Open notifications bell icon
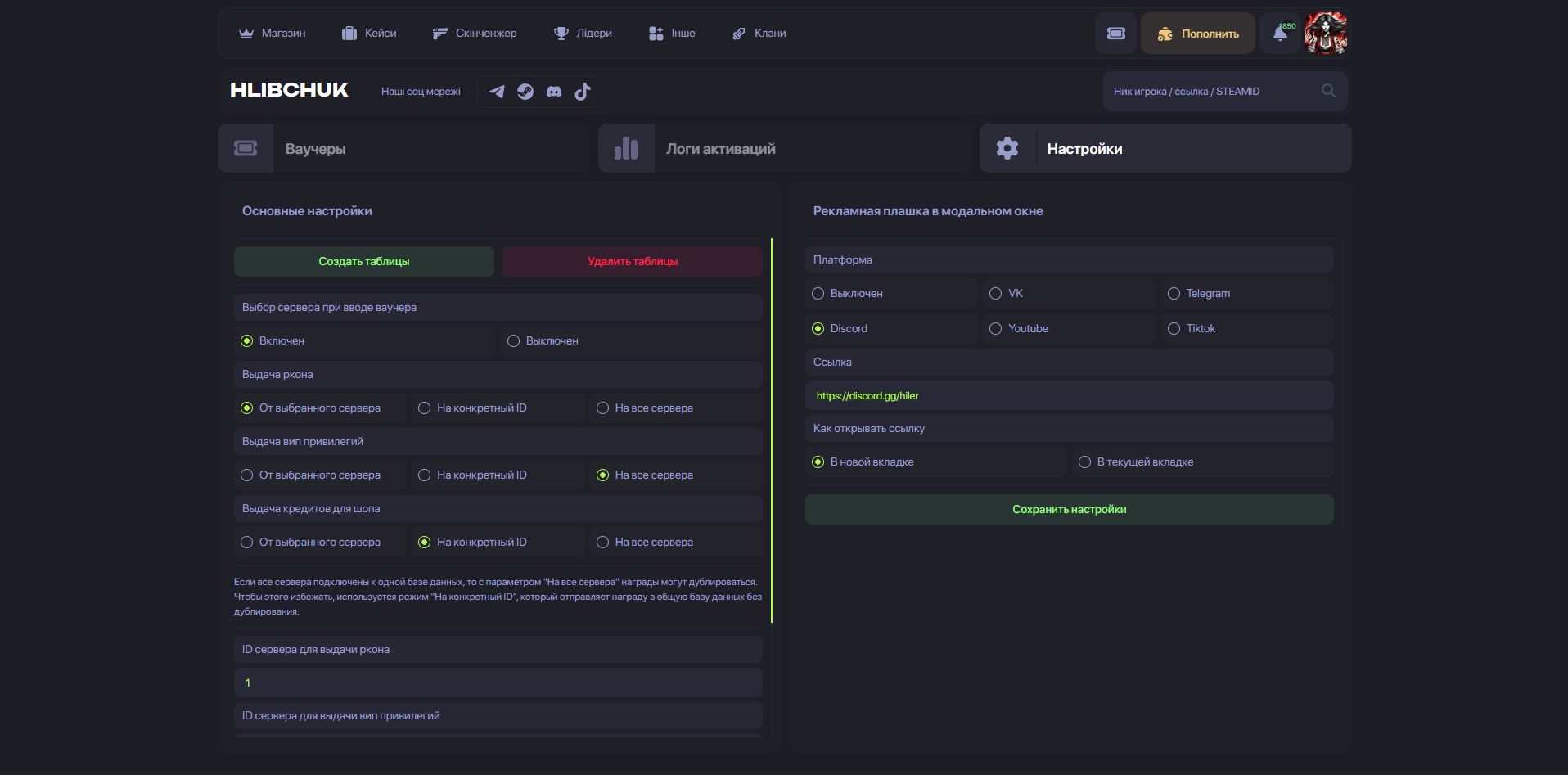 coord(1281,34)
